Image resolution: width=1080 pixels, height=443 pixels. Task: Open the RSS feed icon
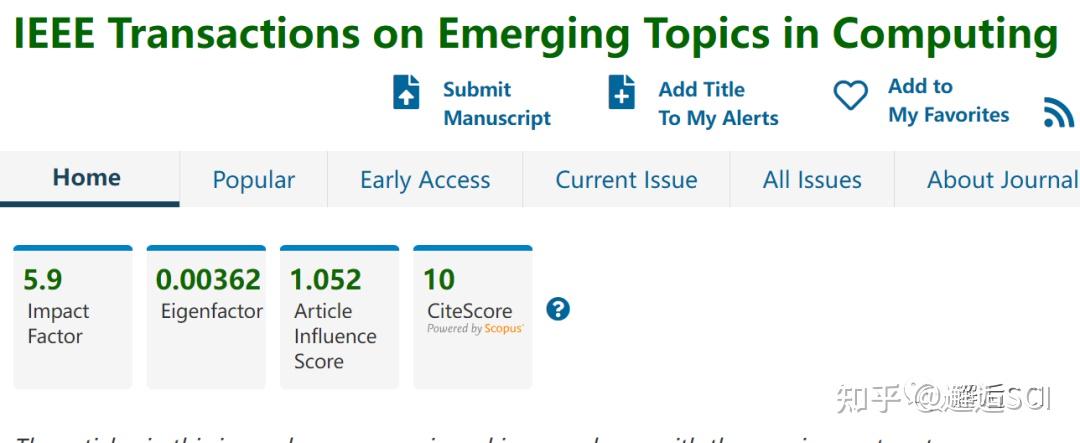[x=1057, y=113]
